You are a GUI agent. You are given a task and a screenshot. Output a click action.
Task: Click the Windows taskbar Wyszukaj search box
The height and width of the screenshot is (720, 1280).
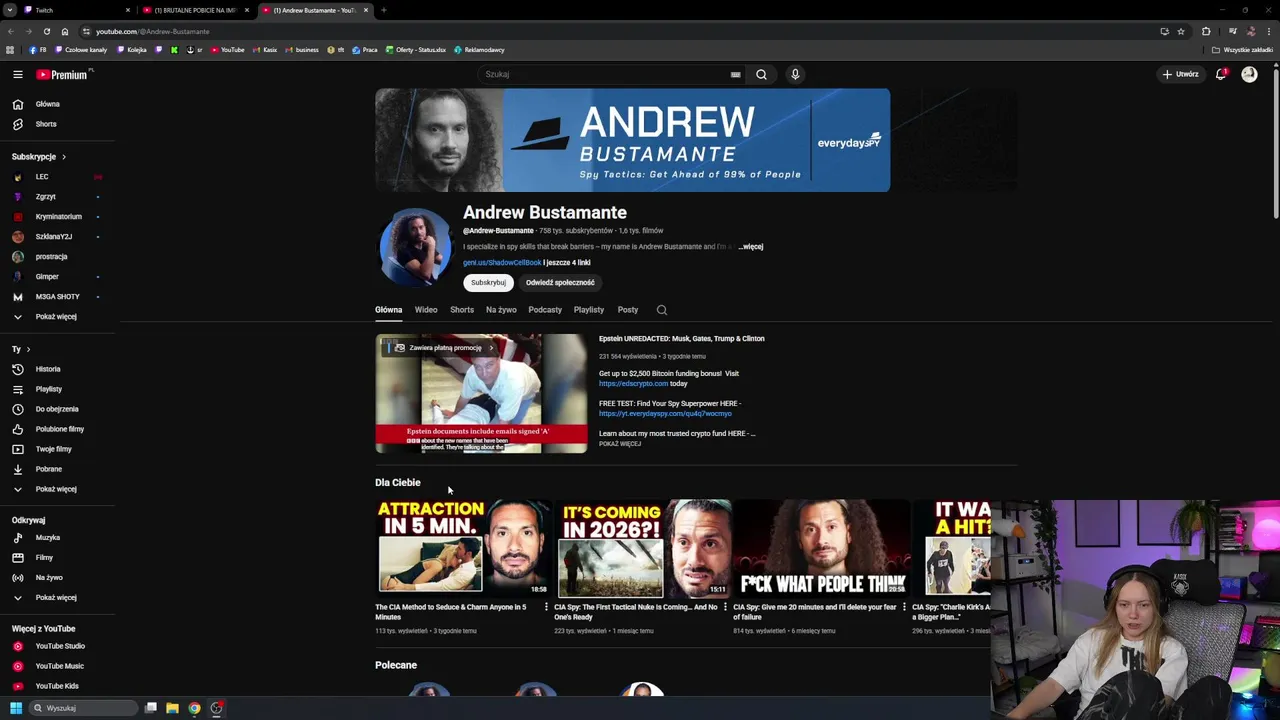[82, 708]
